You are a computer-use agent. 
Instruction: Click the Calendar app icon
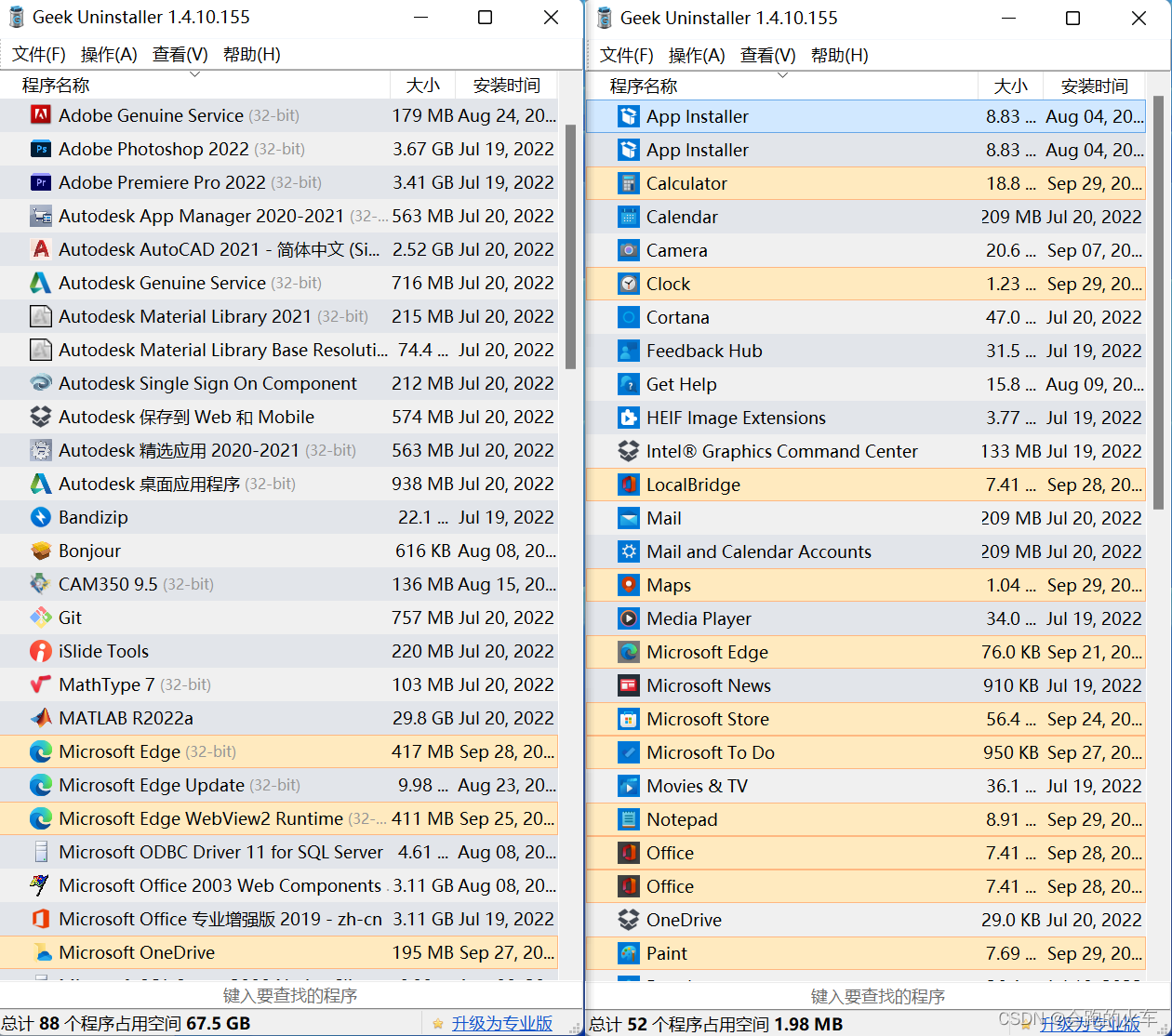coord(629,217)
